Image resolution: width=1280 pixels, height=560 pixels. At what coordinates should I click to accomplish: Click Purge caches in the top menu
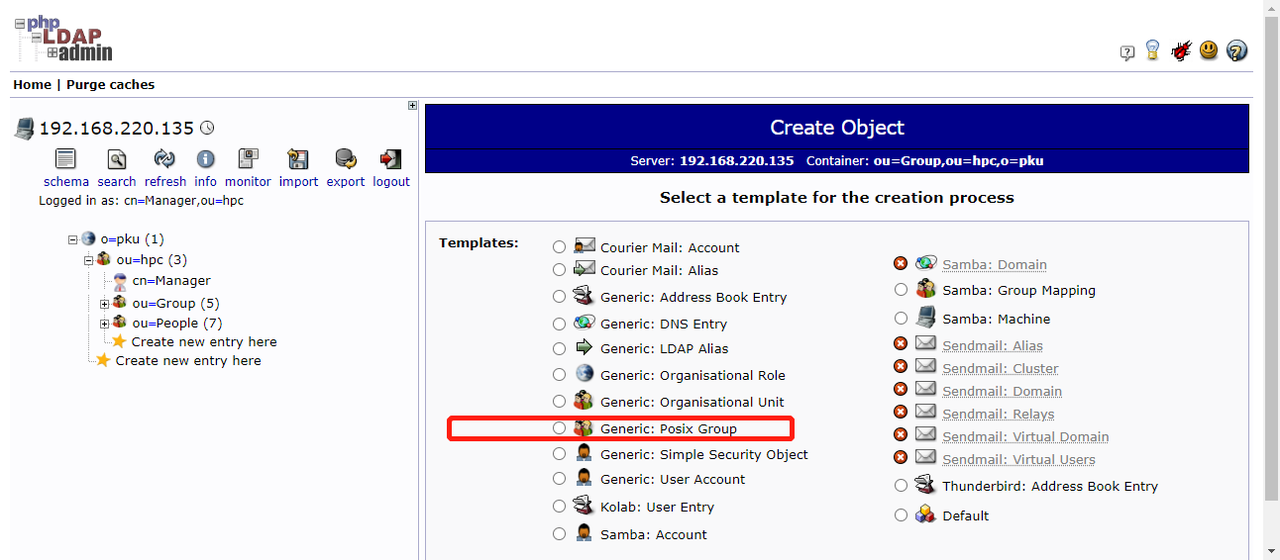pos(110,85)
